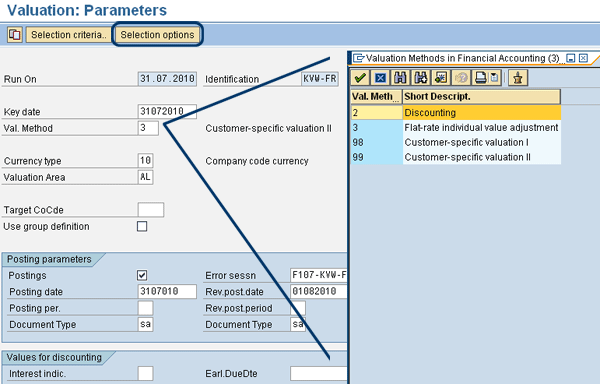Screen dimensions: 600x384
Task: Click valuation method code 99 cell
Action: [x=377, y=157]
